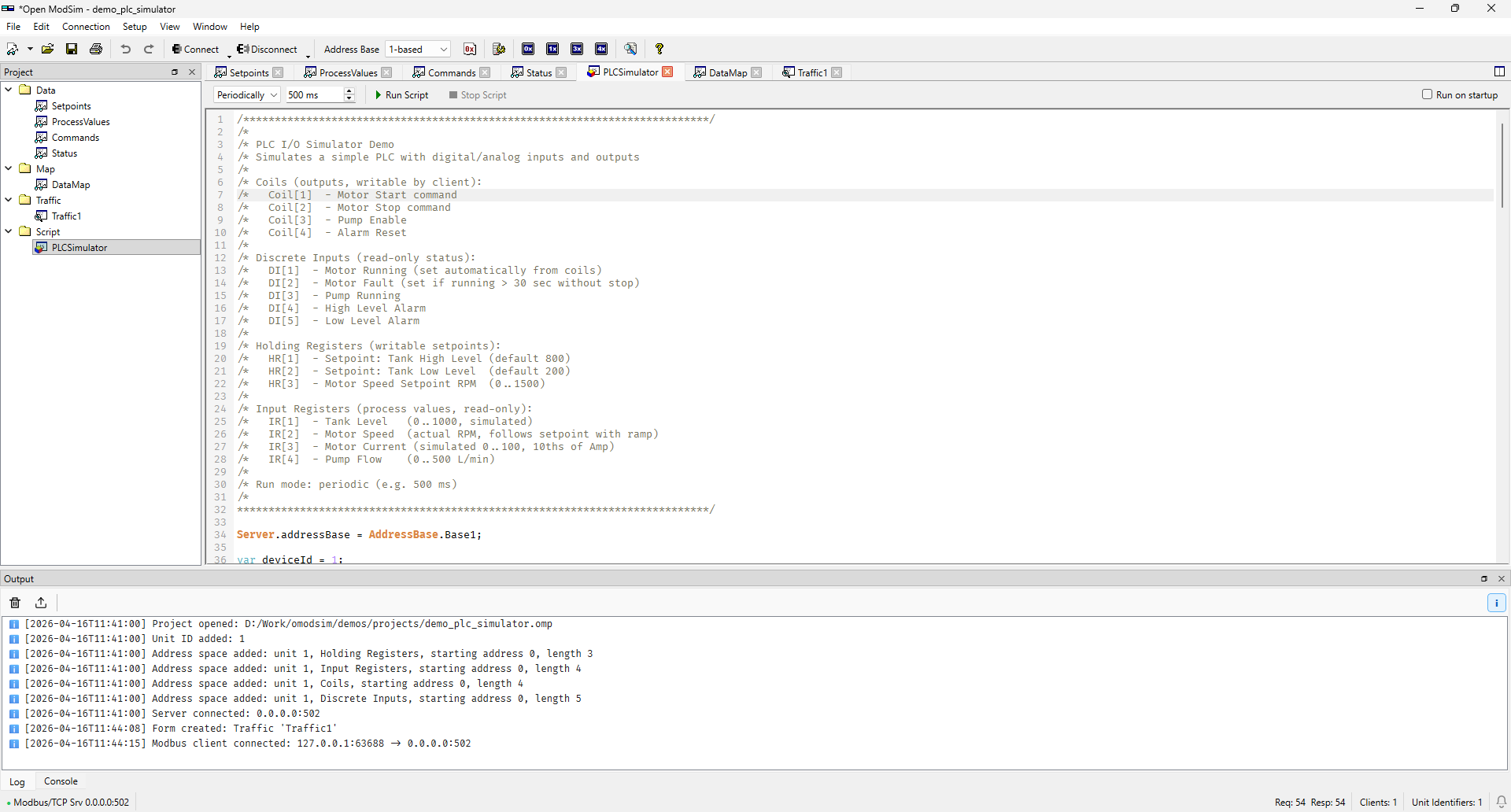Clear the Output log with trash icon
The image size is (1511, 812).
coord(15,603)
